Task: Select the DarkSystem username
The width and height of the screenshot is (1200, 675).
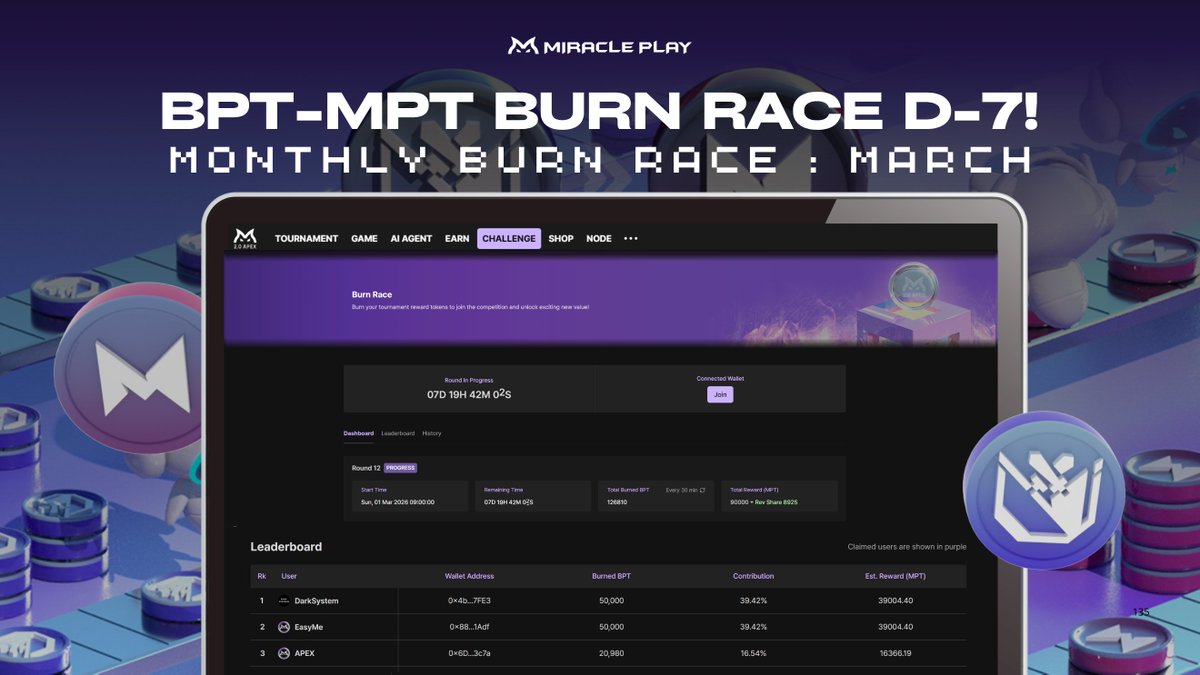Action: click(316, 601)
